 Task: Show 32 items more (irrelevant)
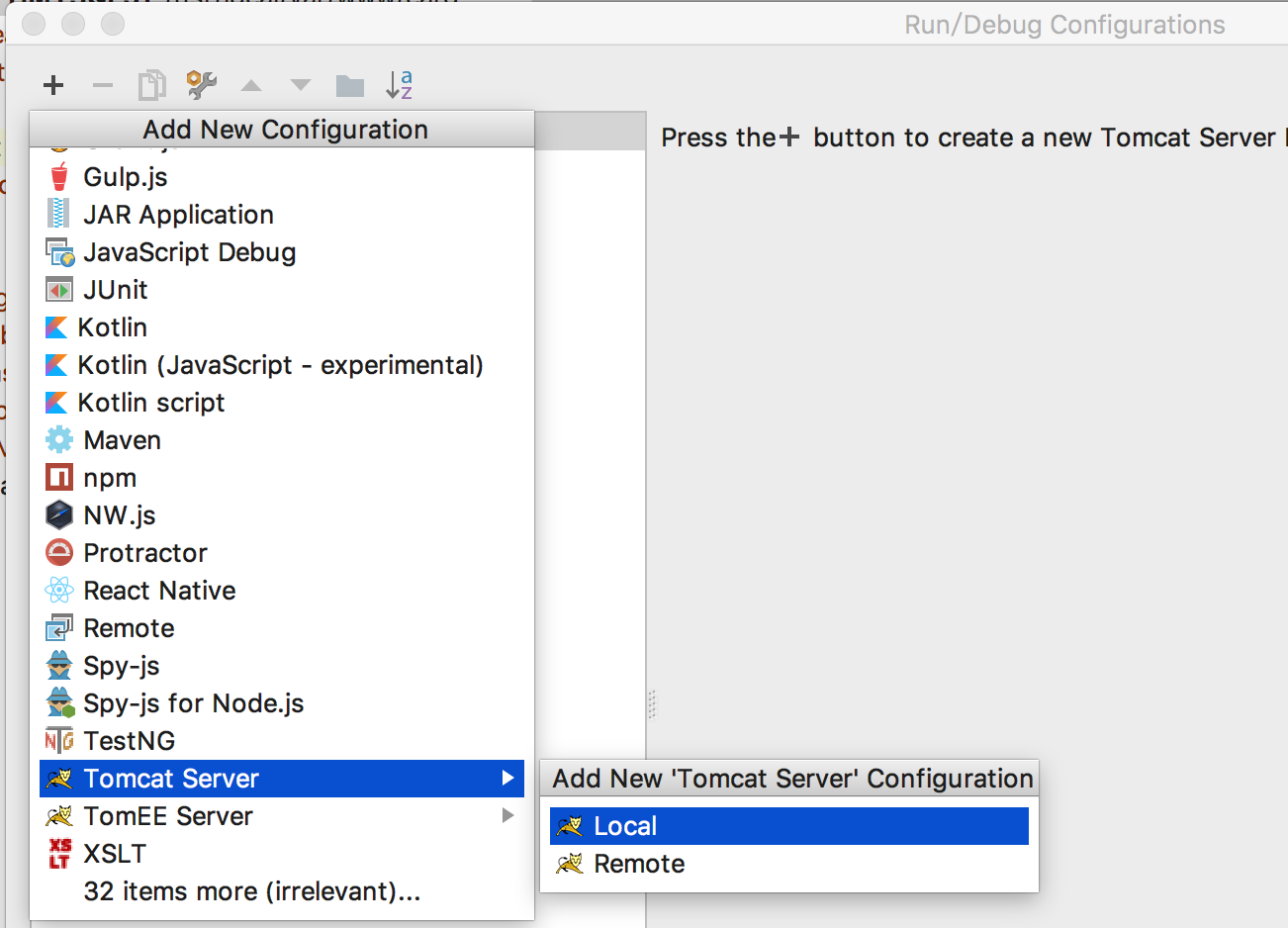coord(282,891)
